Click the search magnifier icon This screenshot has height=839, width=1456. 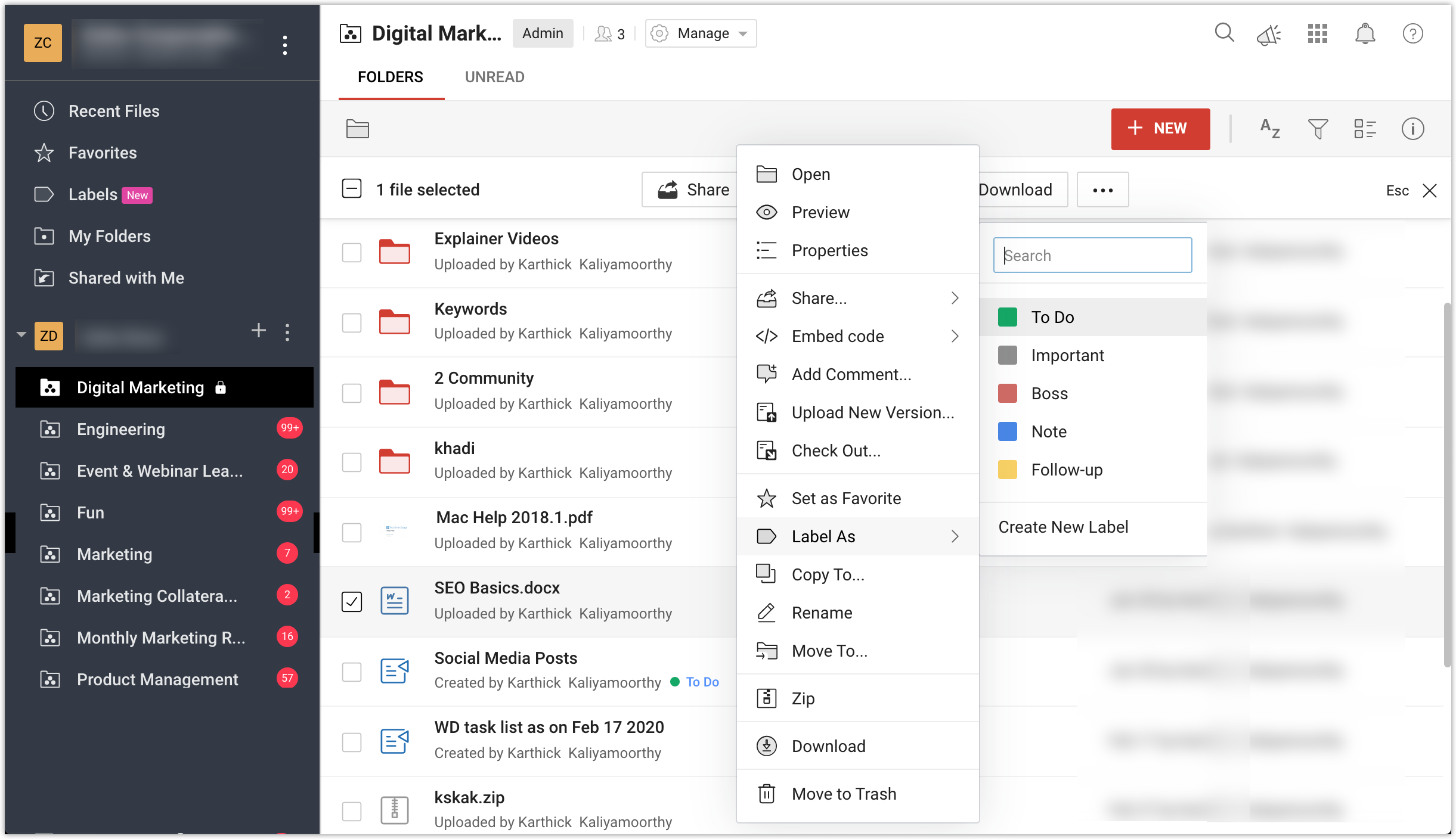pyautogui.click(x=1224, y=33)
